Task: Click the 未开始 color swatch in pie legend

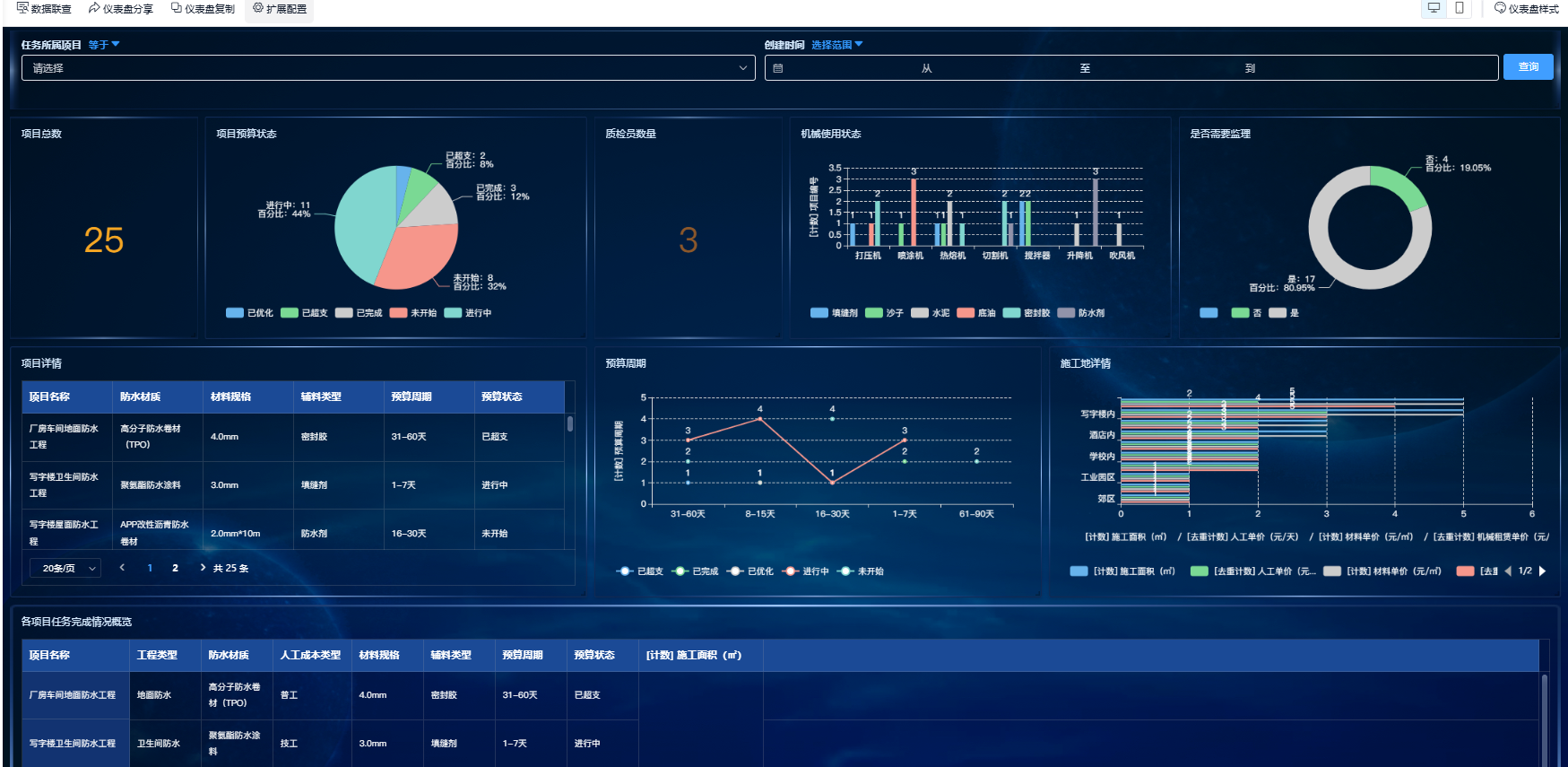Action: coord(398,313)
